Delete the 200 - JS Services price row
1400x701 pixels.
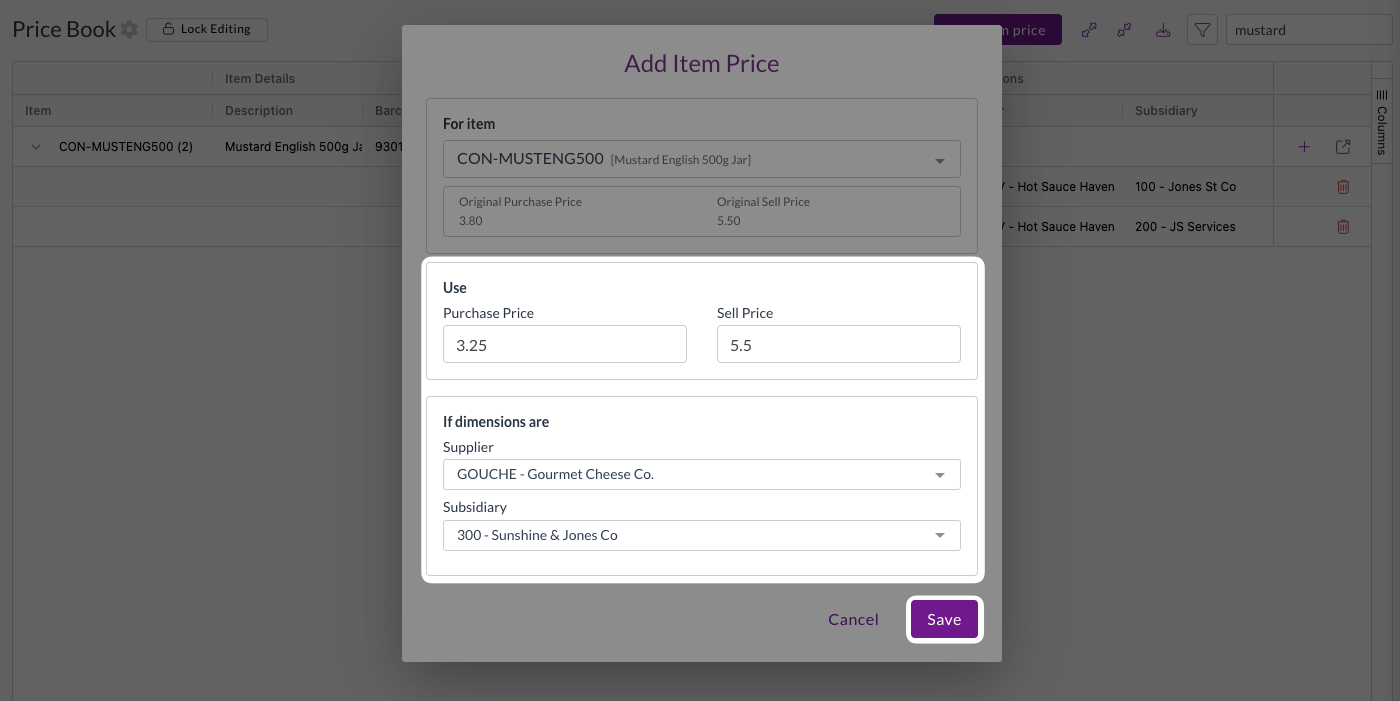1343,227
